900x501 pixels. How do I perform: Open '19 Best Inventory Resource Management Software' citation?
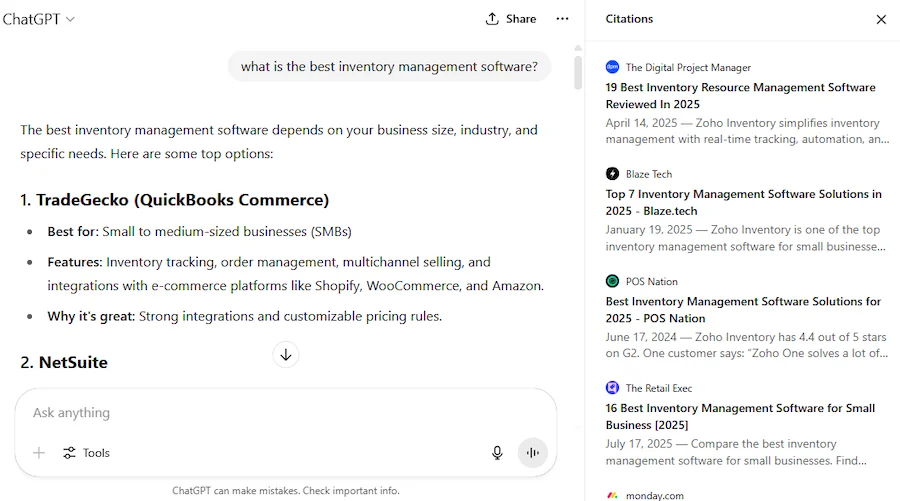[740, 96]
